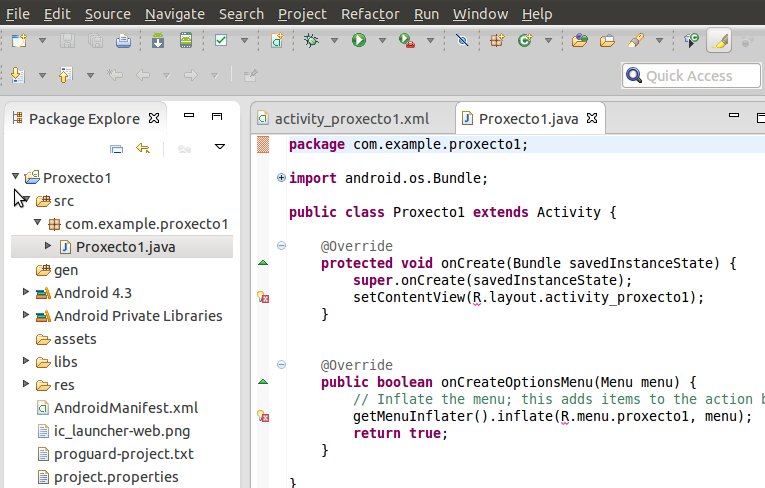Open the Next Annotation dropdown arrow
This screenshot has height=488, width=765.
point(42,75)
